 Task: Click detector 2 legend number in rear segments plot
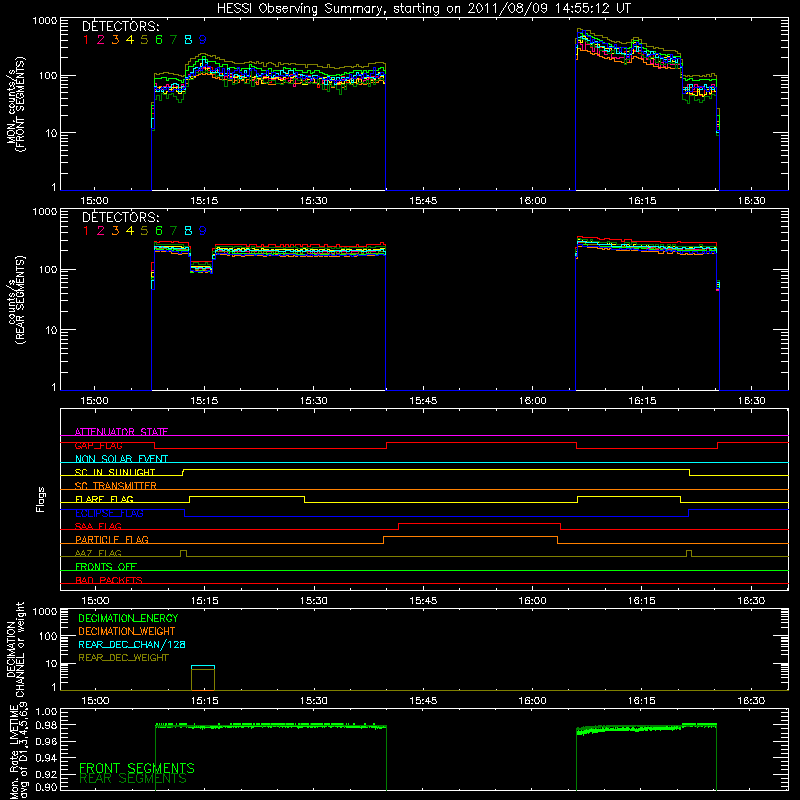pyautogui.click(x=101, y=231)
